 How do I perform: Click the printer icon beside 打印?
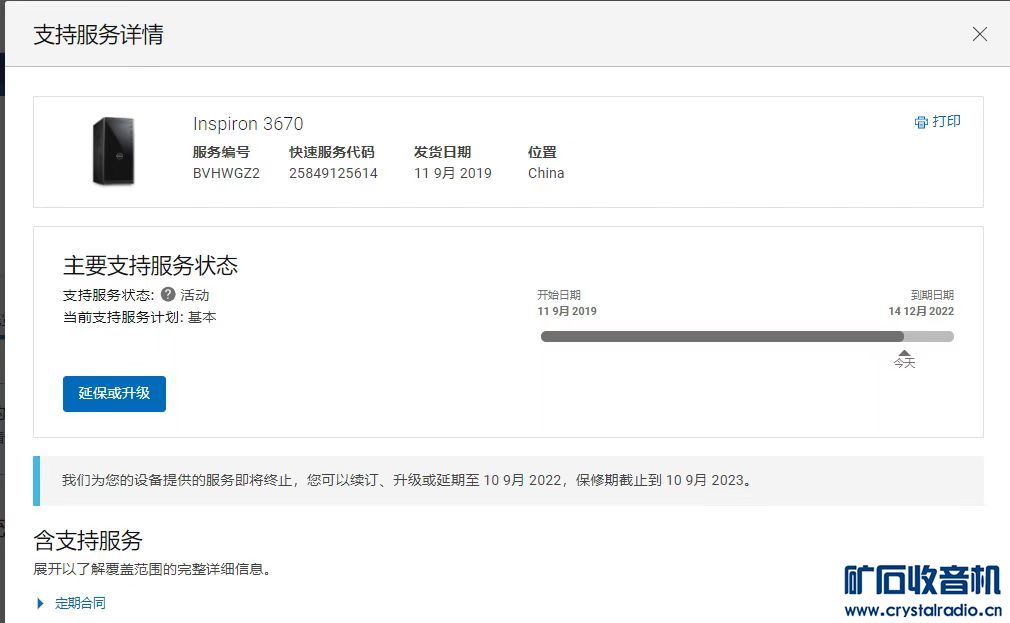coord(921,122)
